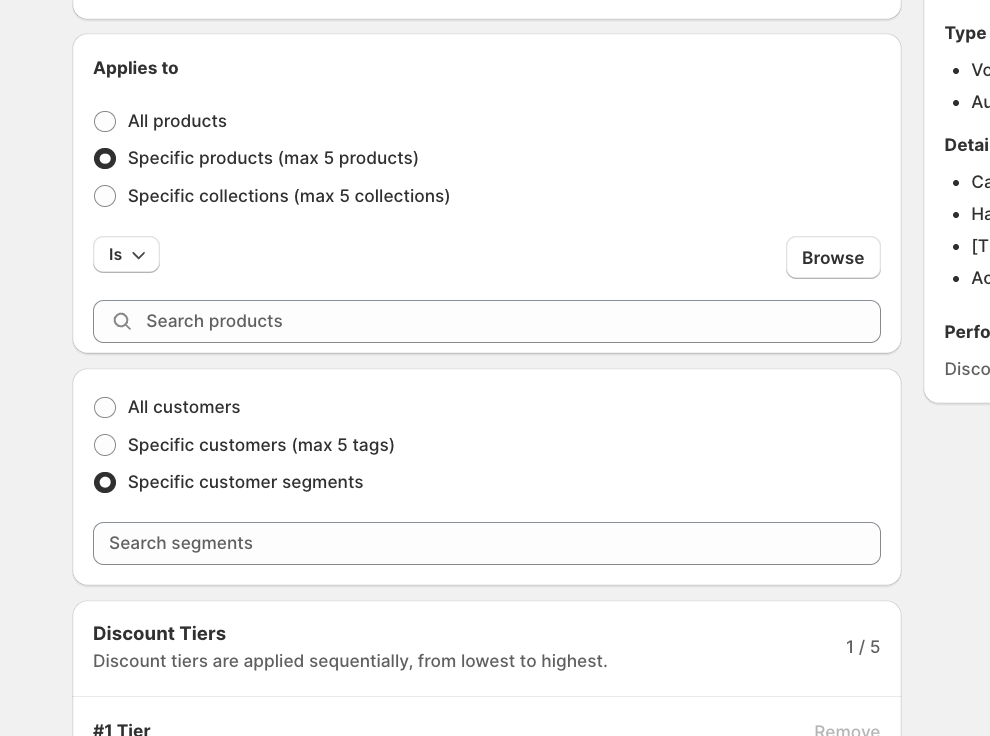Click the Discount Tiers heading
Screen dimensions: 990x736
pyautogui.click(x=160, y=633)
